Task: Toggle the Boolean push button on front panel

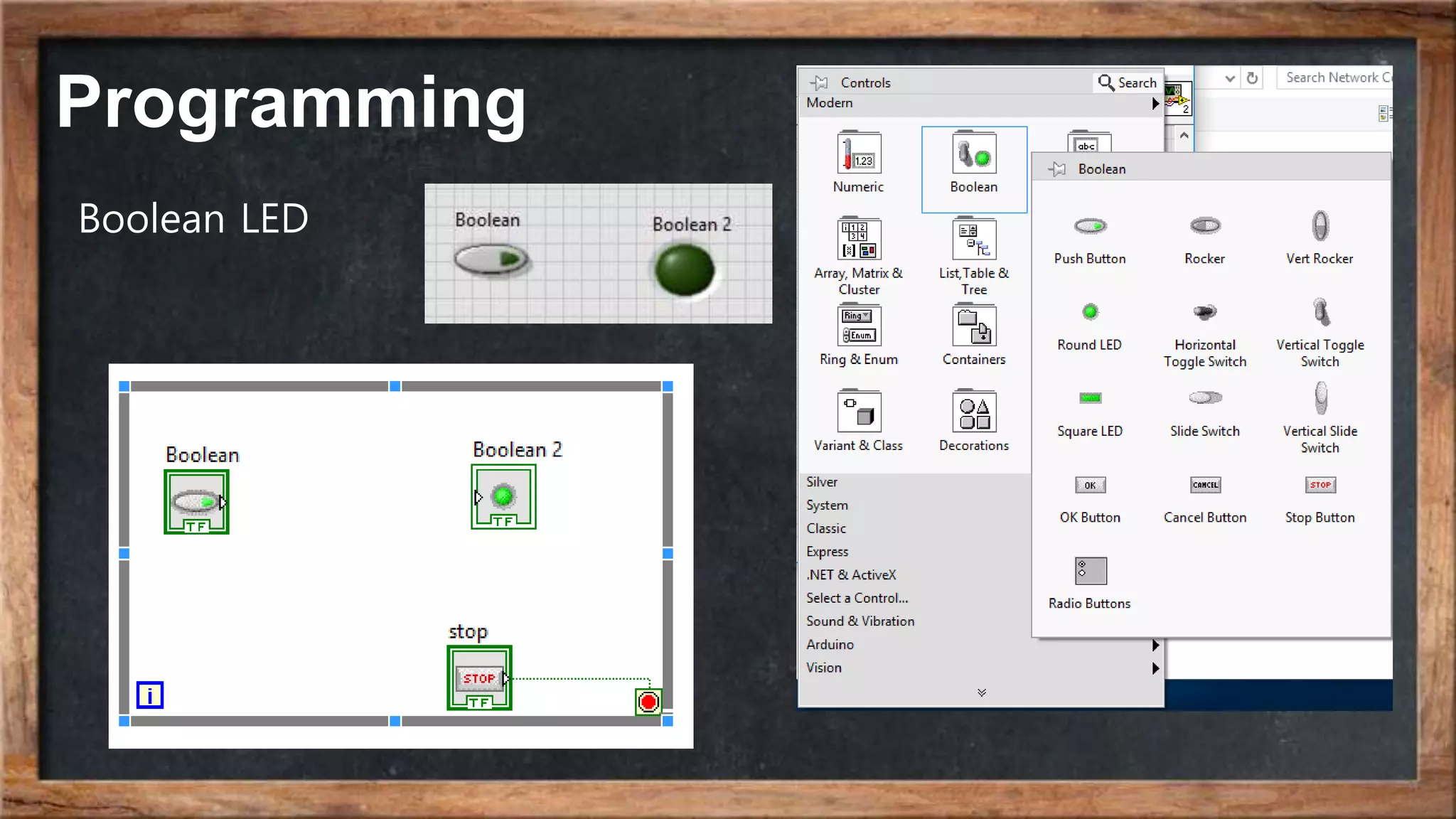Action: click(x=491, y=259)
